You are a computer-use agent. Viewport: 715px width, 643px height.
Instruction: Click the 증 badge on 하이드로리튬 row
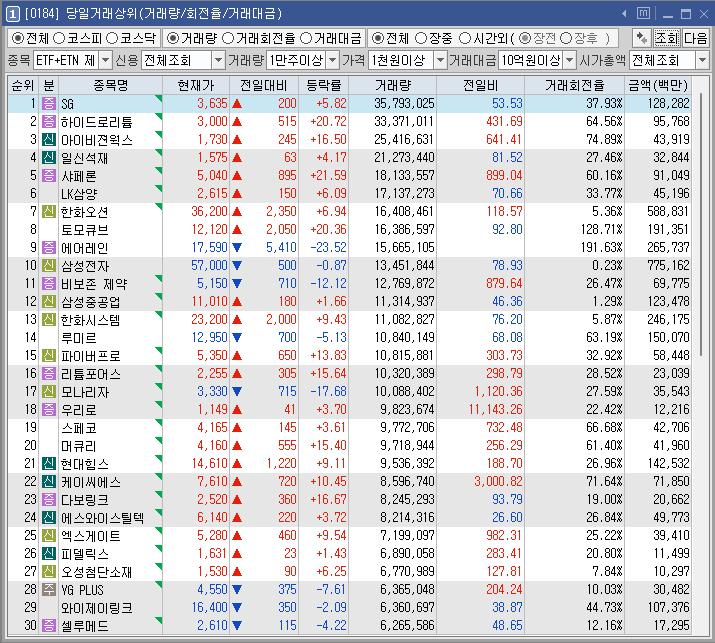point(49,121)
